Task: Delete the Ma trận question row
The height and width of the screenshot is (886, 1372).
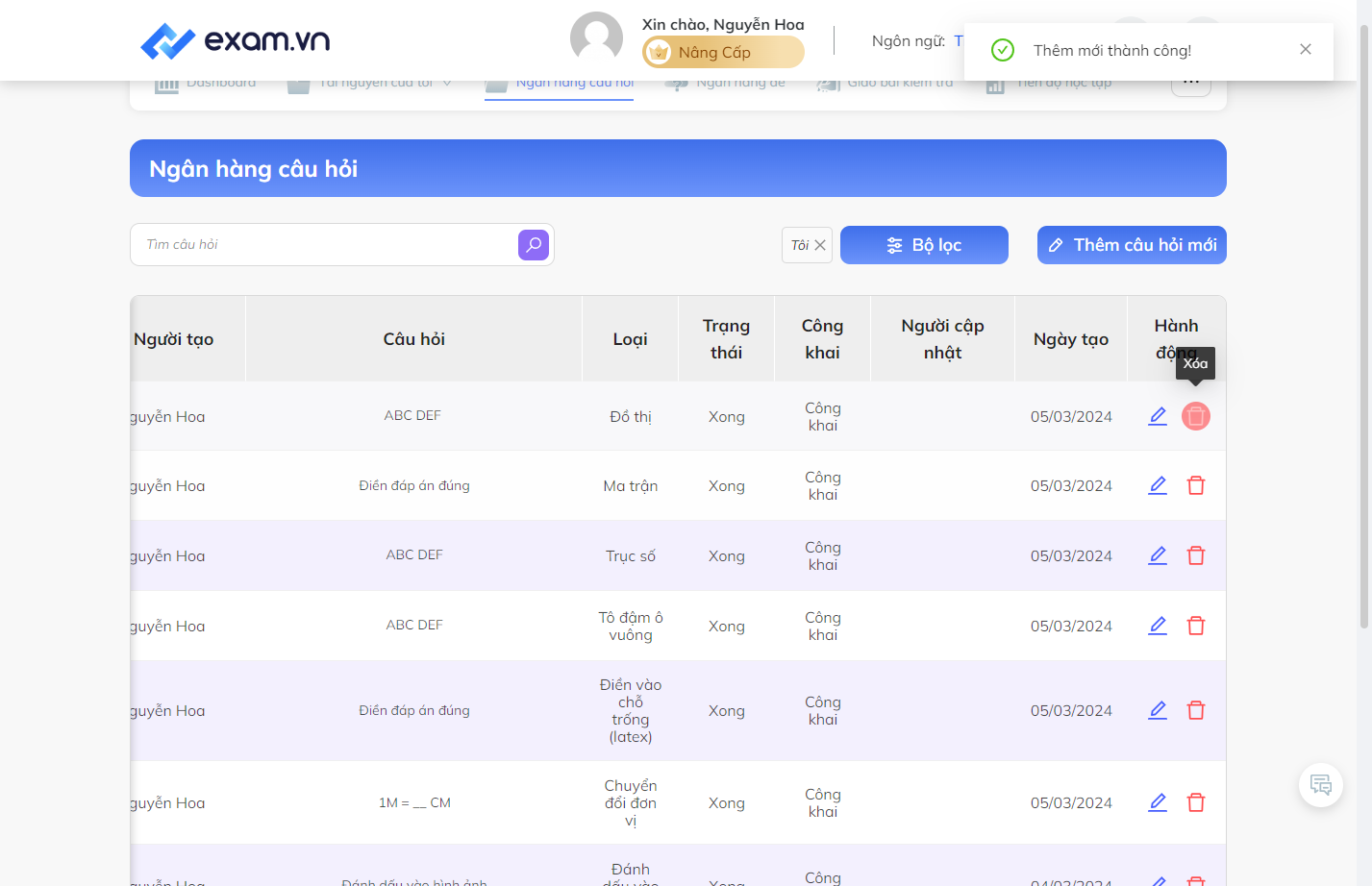Action: pyautogui.click(x=1196, y=485)
